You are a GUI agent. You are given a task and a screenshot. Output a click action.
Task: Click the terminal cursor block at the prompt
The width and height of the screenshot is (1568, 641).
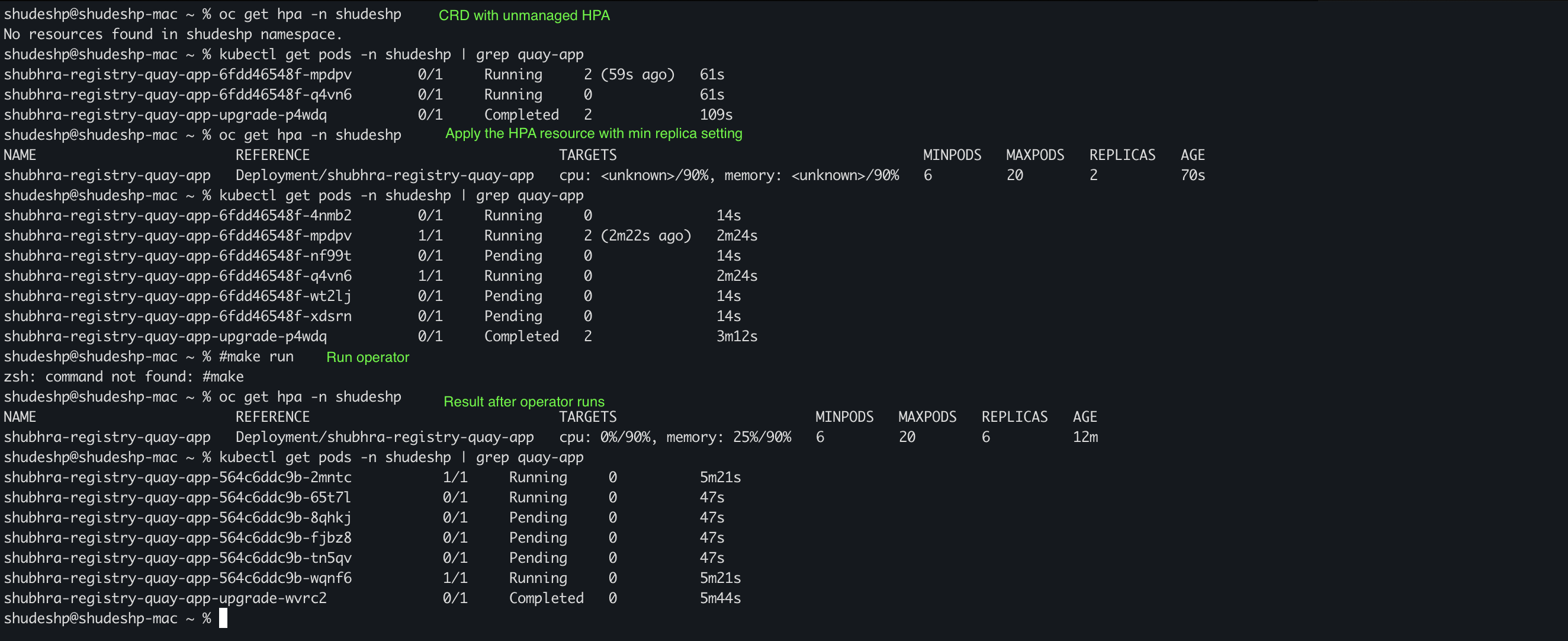pos(223,618)
